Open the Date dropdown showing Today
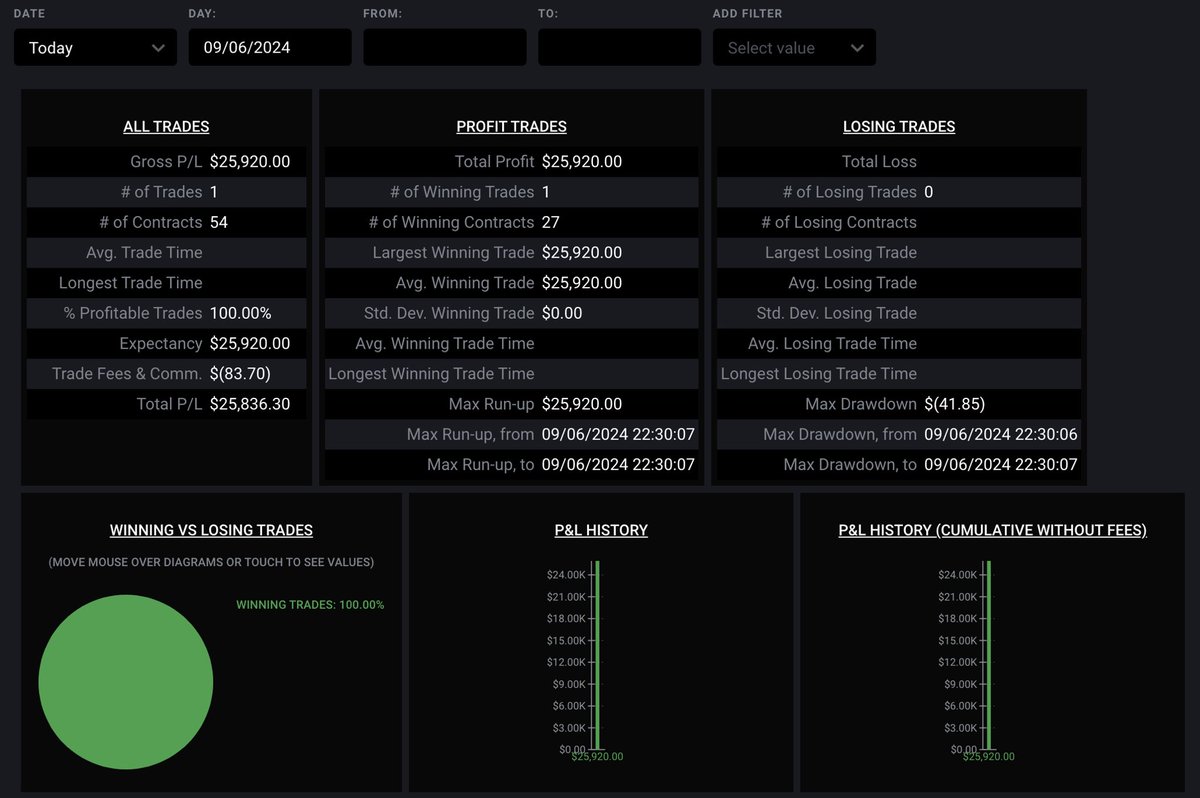Image resolution: width=1200 pixels, height=798 pixels. pyautogui.click(x=95, y=47)
